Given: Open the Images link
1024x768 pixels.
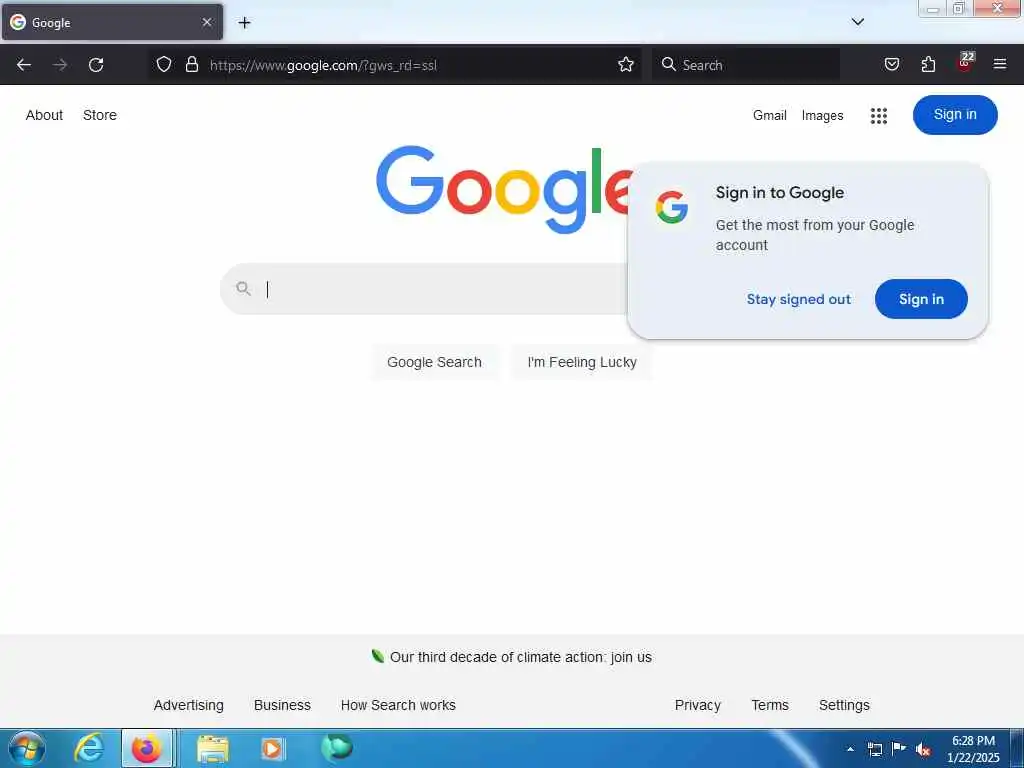Looking at the screenshot, I should 822,116.
